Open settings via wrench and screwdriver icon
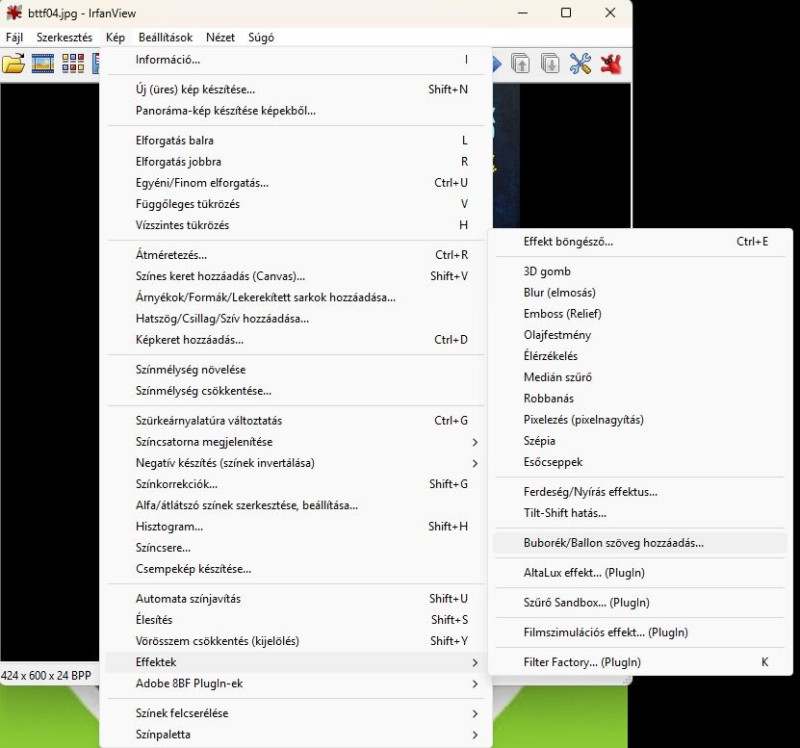The height and width of the screenshot is (748, 800). 580,64
